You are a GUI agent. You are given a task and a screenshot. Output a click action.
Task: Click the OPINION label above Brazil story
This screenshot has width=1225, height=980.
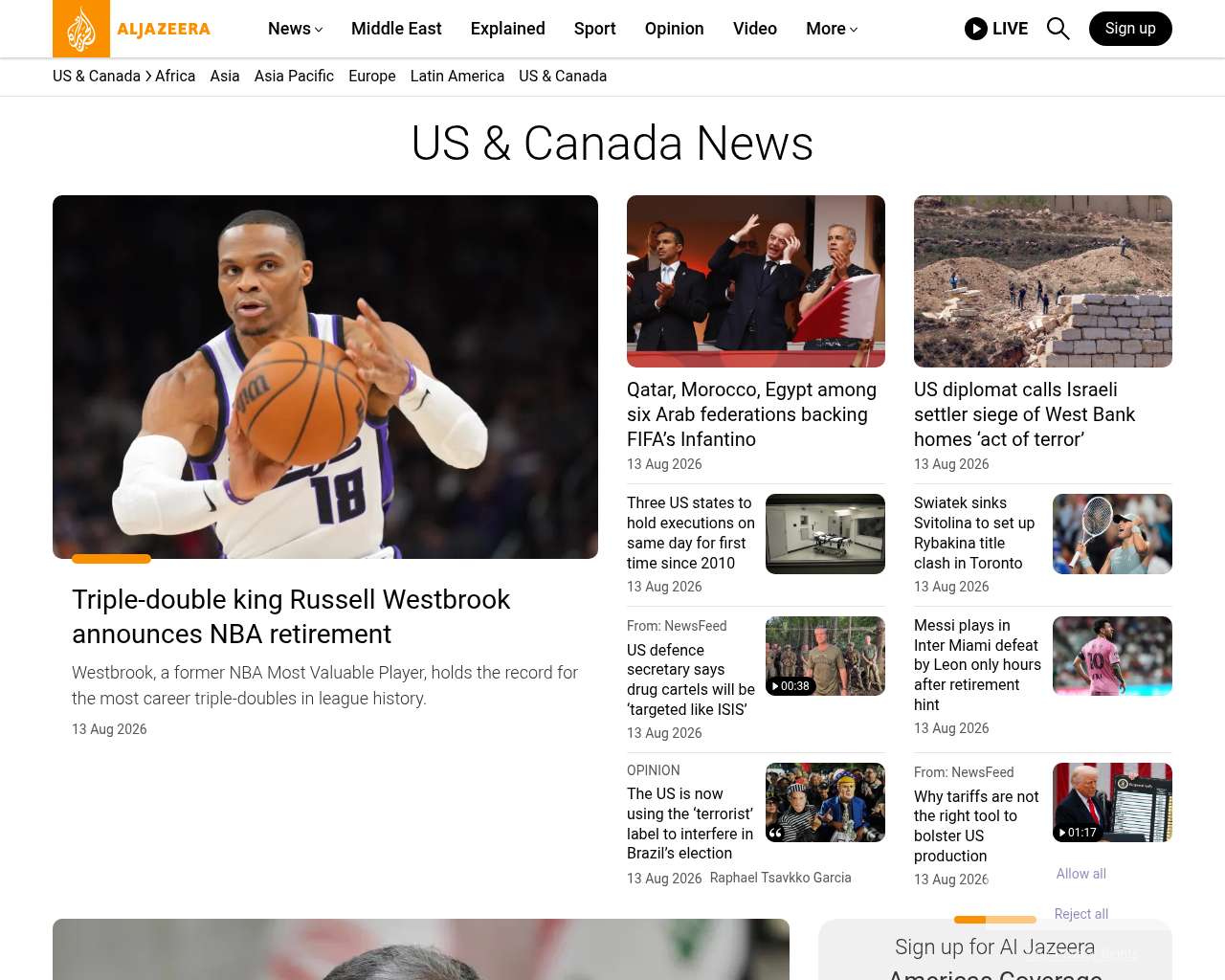654,770
